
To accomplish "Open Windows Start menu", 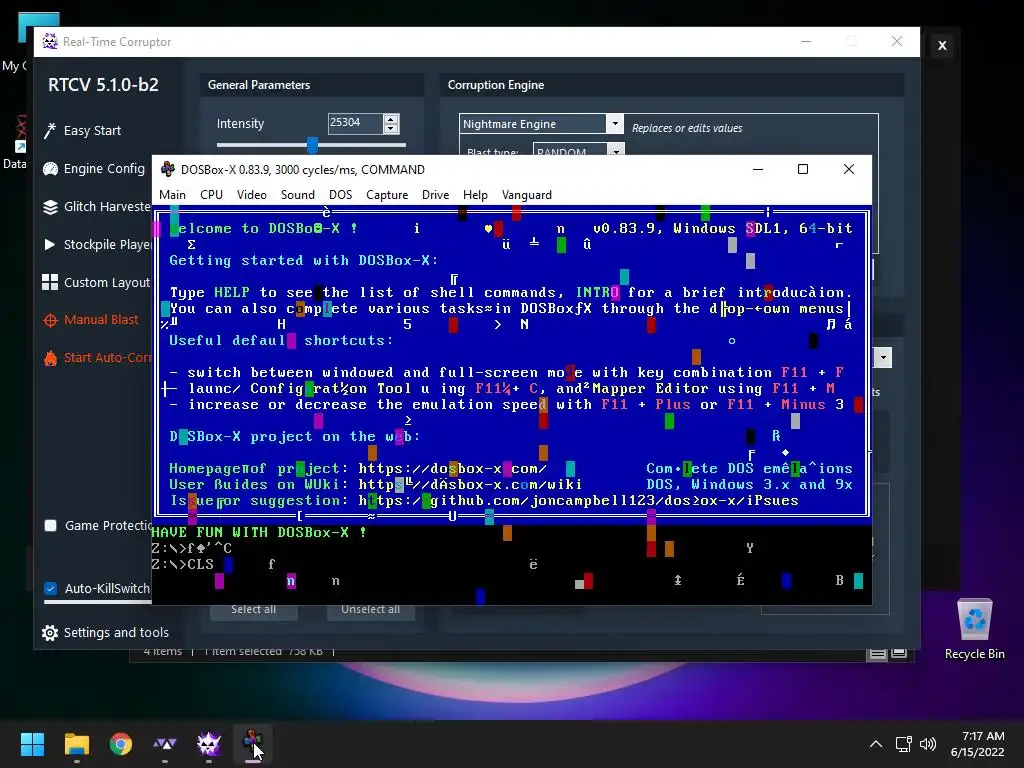I will tap(32, 743).
